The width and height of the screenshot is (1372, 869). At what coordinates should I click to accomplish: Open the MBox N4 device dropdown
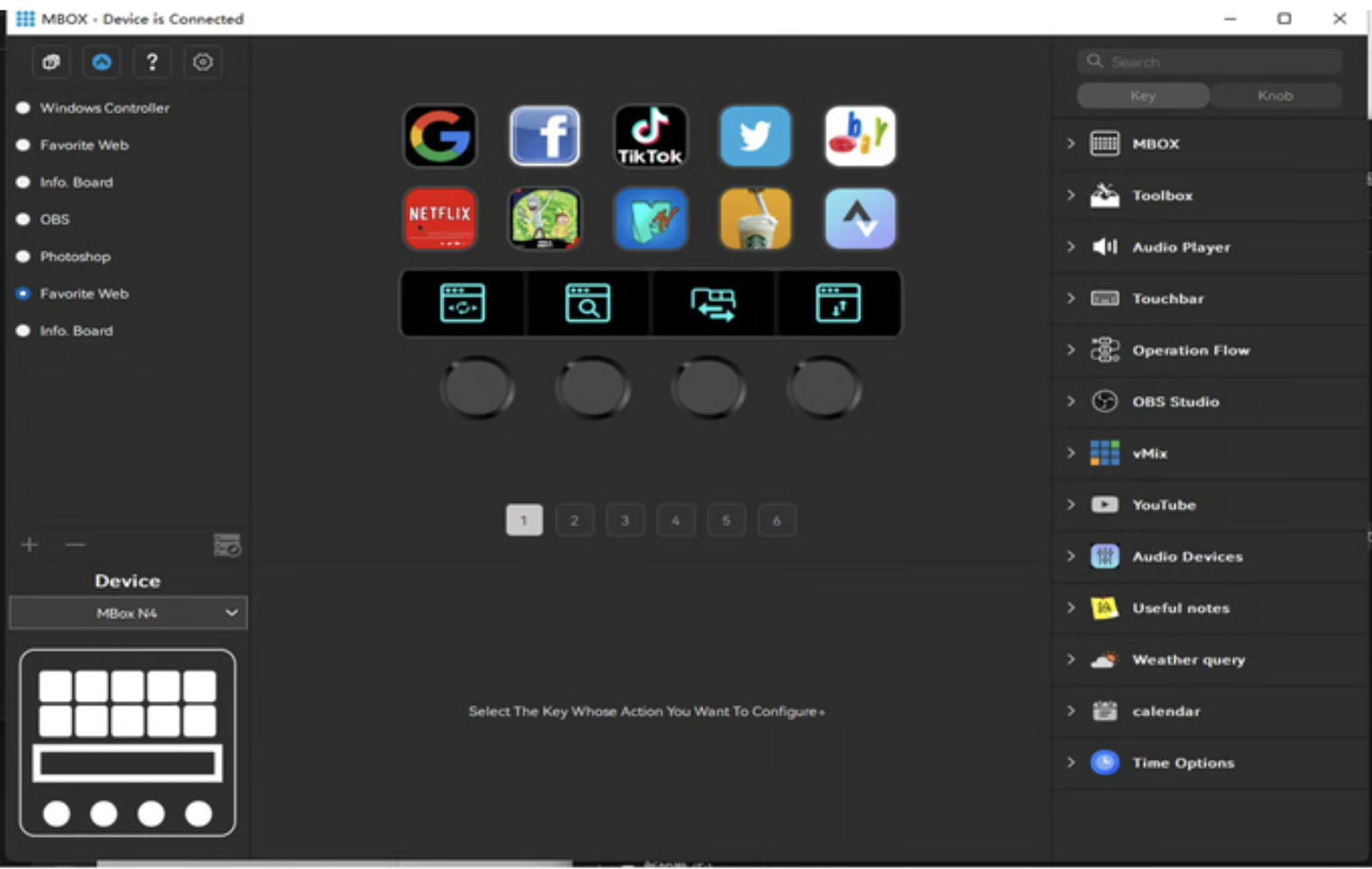click(x=128, y=613)
